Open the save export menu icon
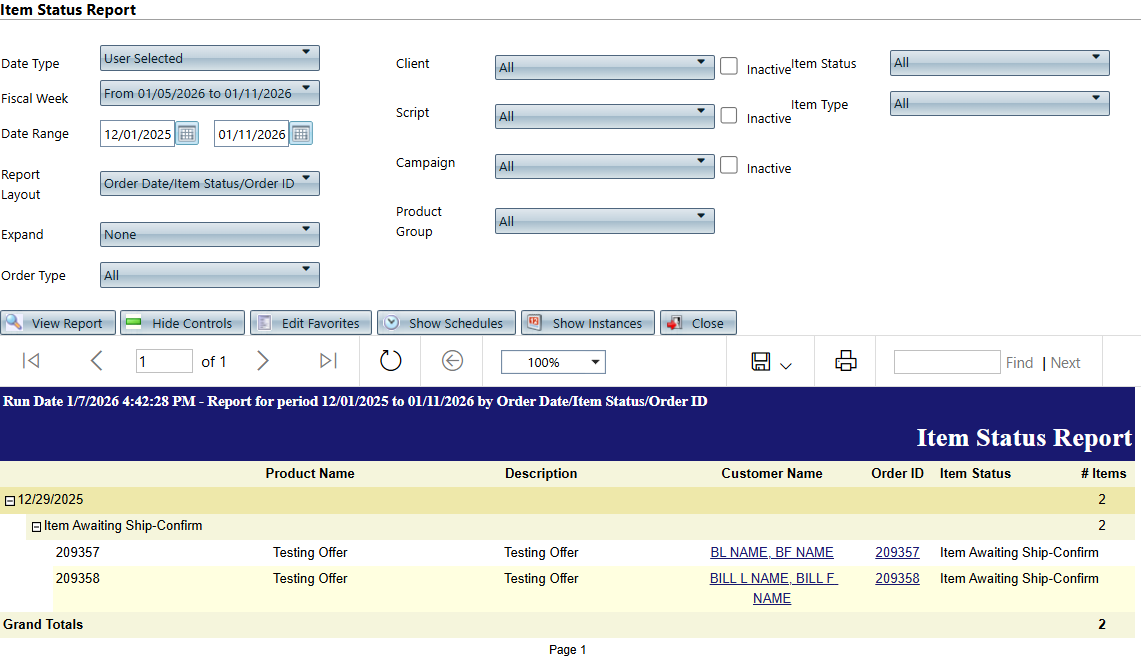 coord(770,362)
